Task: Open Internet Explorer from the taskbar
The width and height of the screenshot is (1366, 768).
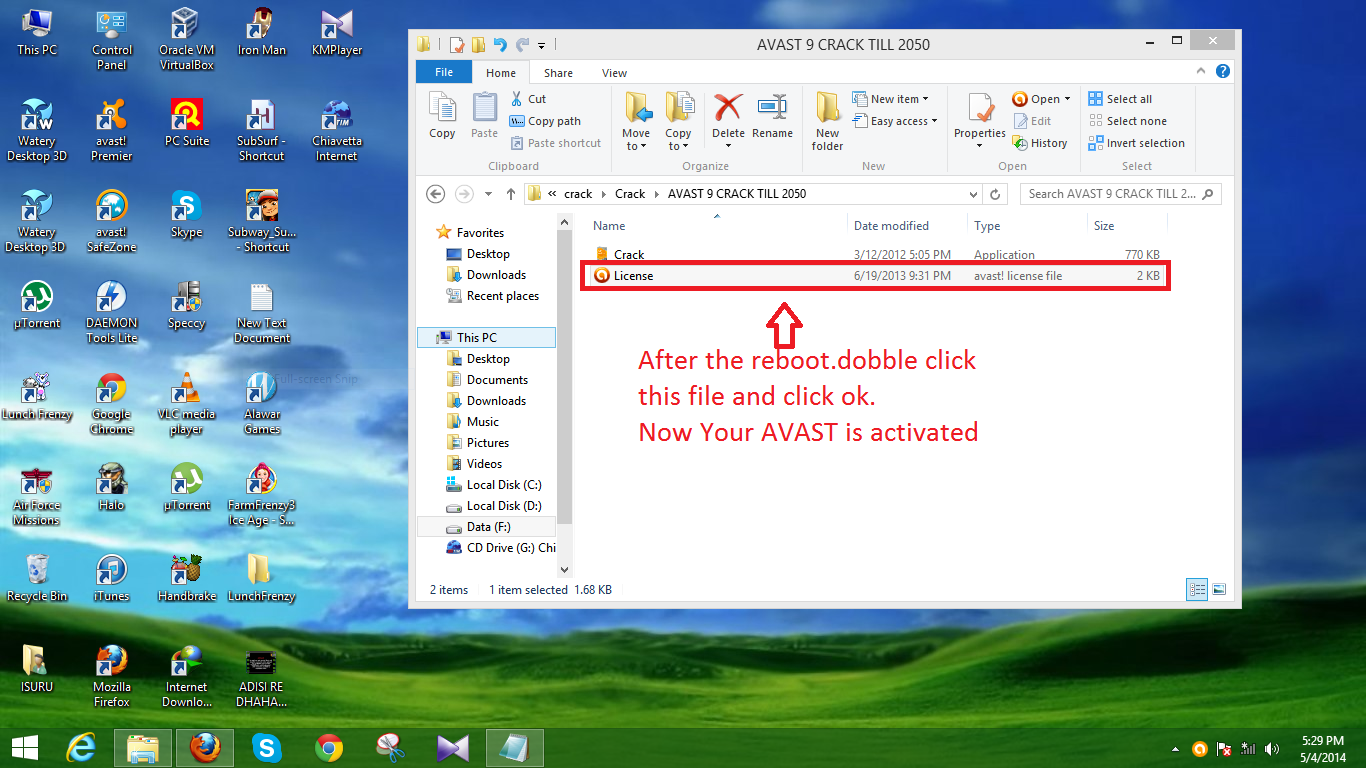Action: coord(81,747)
